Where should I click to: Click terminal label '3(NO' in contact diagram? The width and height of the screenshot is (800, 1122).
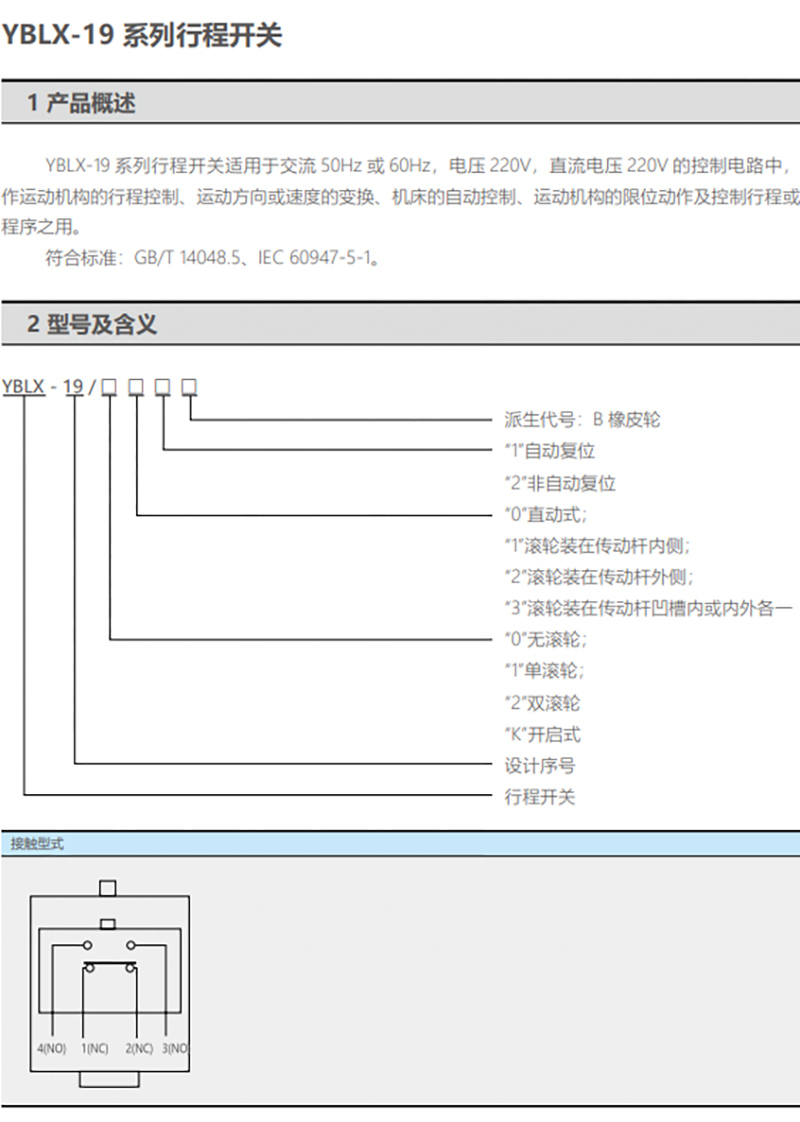[x=175, y=1048]
